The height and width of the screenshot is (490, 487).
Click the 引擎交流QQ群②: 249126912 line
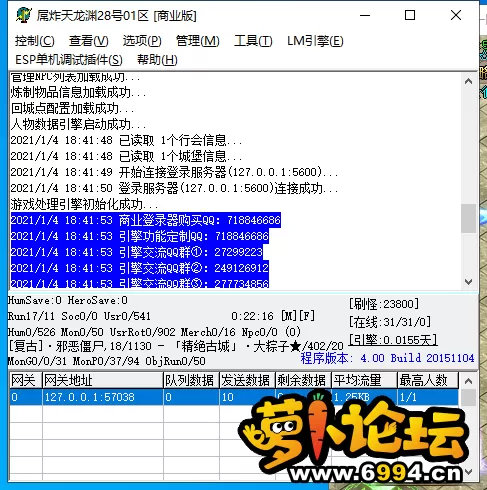coord(140,268)
